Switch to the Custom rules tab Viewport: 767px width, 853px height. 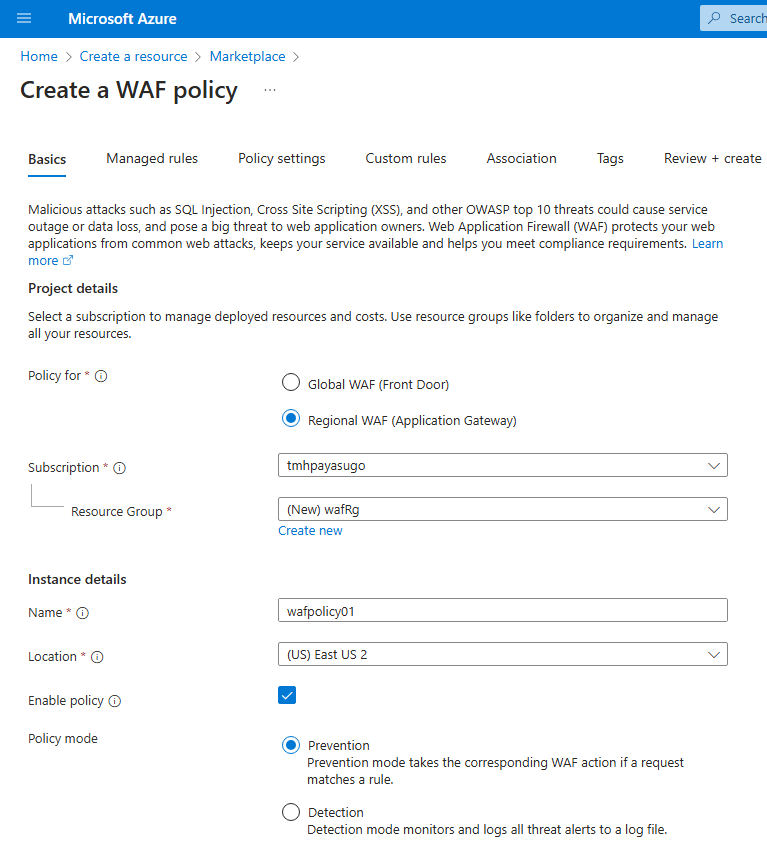[x=405, y=158]
